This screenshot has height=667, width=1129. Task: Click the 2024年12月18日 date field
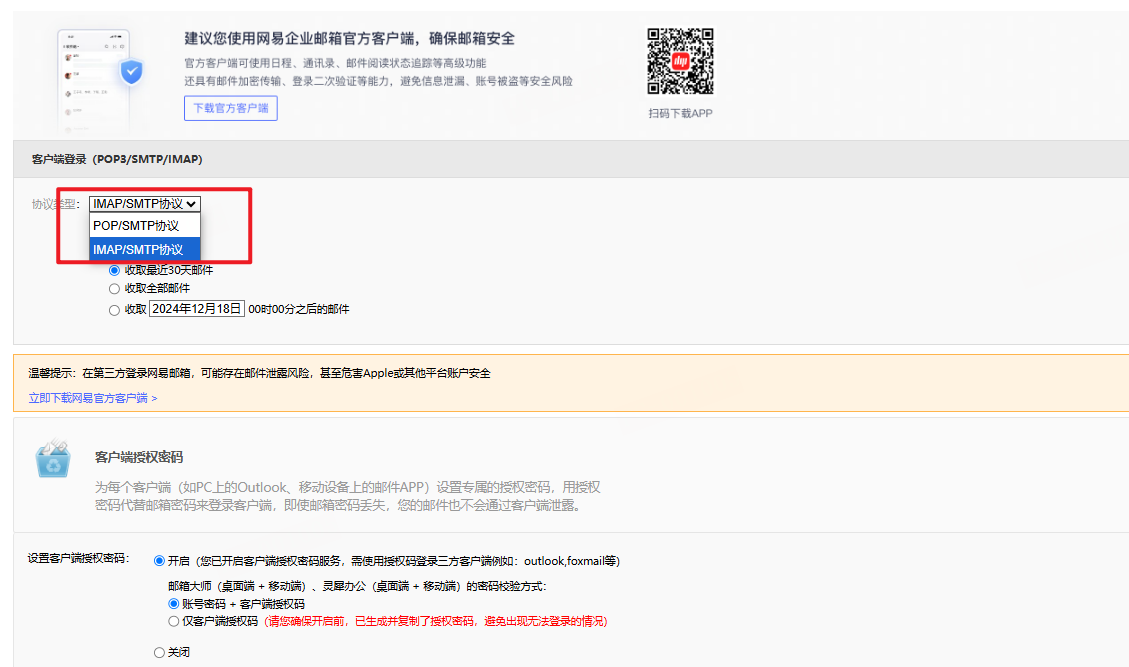(x=197, y=309)
